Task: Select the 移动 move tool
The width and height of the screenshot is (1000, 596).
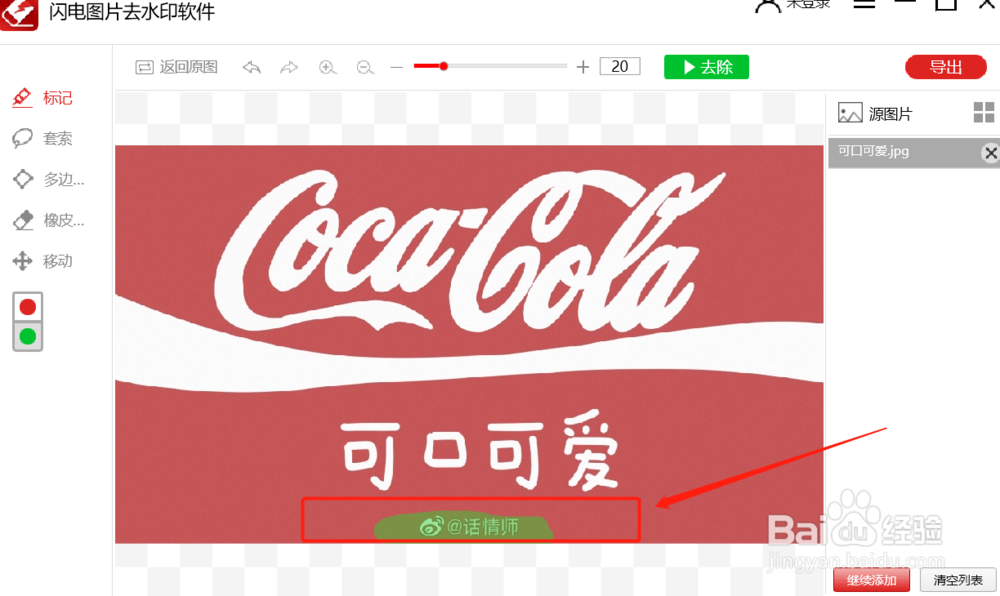Action: 42,261
